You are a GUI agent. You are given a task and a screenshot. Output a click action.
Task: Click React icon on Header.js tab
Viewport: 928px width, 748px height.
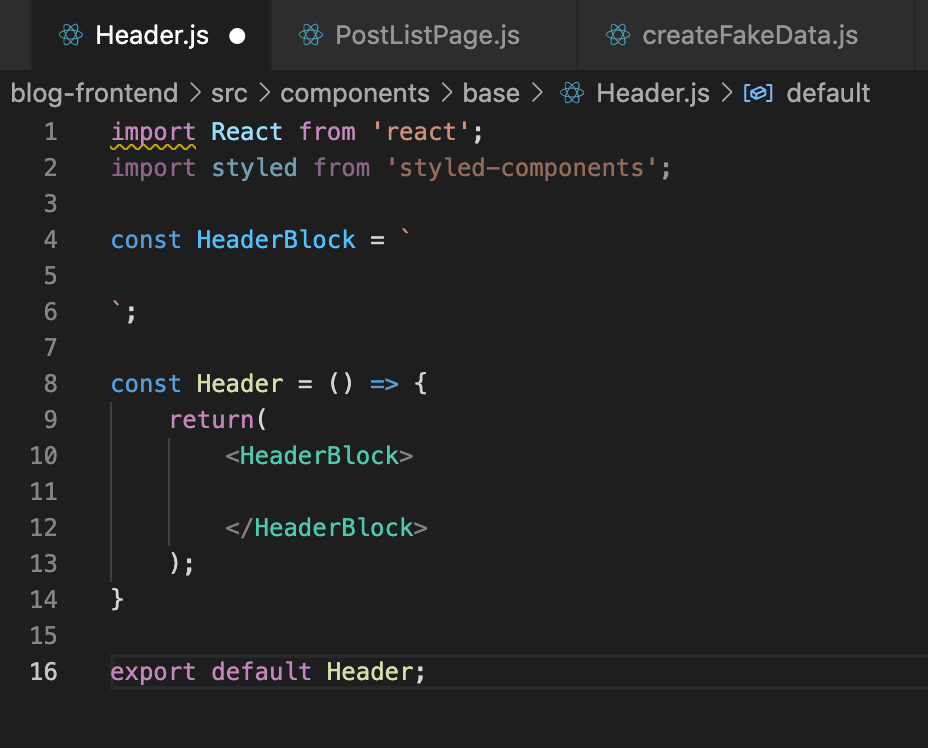[x=71, y=36]
